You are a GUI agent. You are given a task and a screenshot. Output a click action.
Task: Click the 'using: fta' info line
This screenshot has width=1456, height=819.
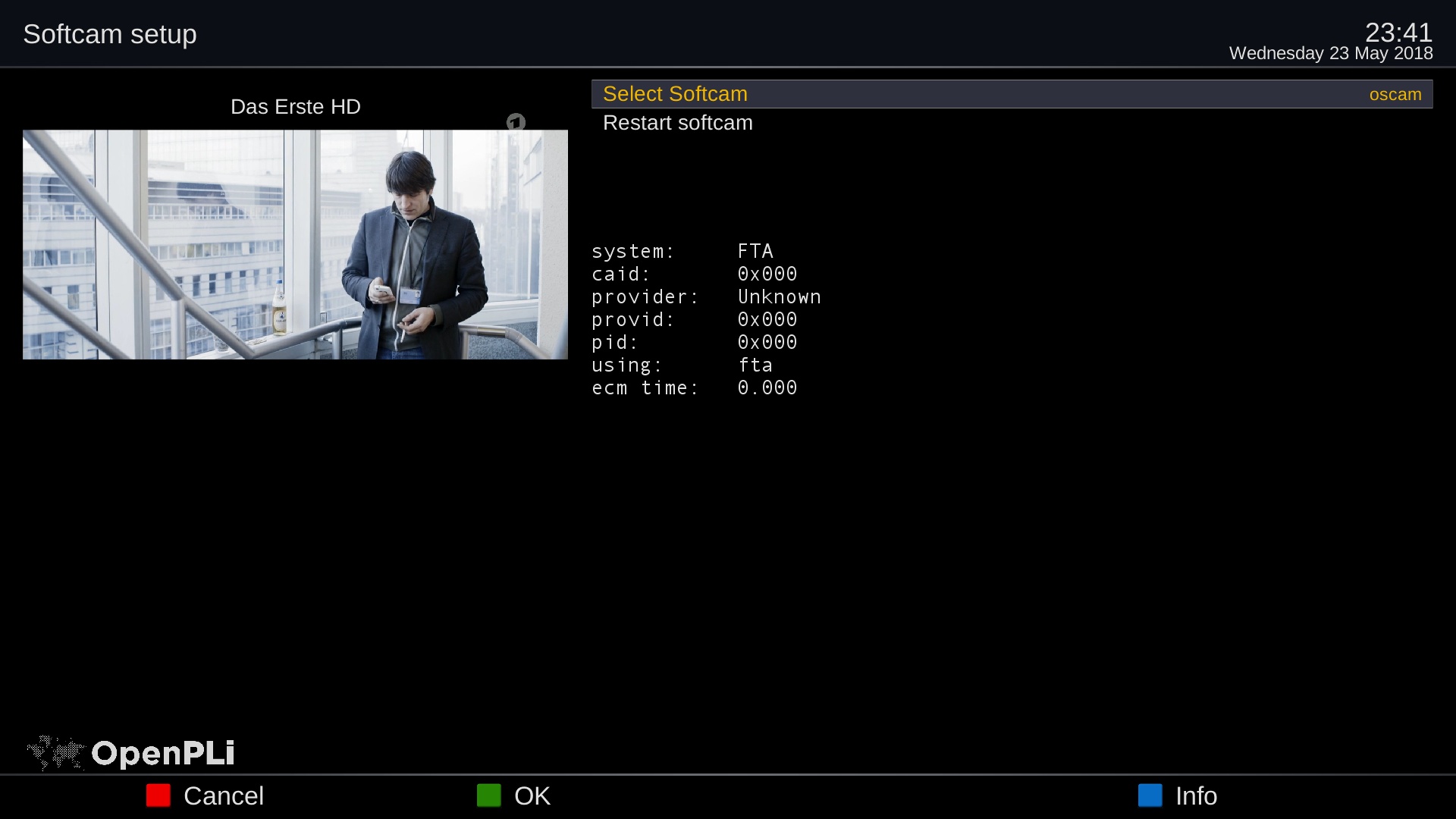(x=682, y=365)
